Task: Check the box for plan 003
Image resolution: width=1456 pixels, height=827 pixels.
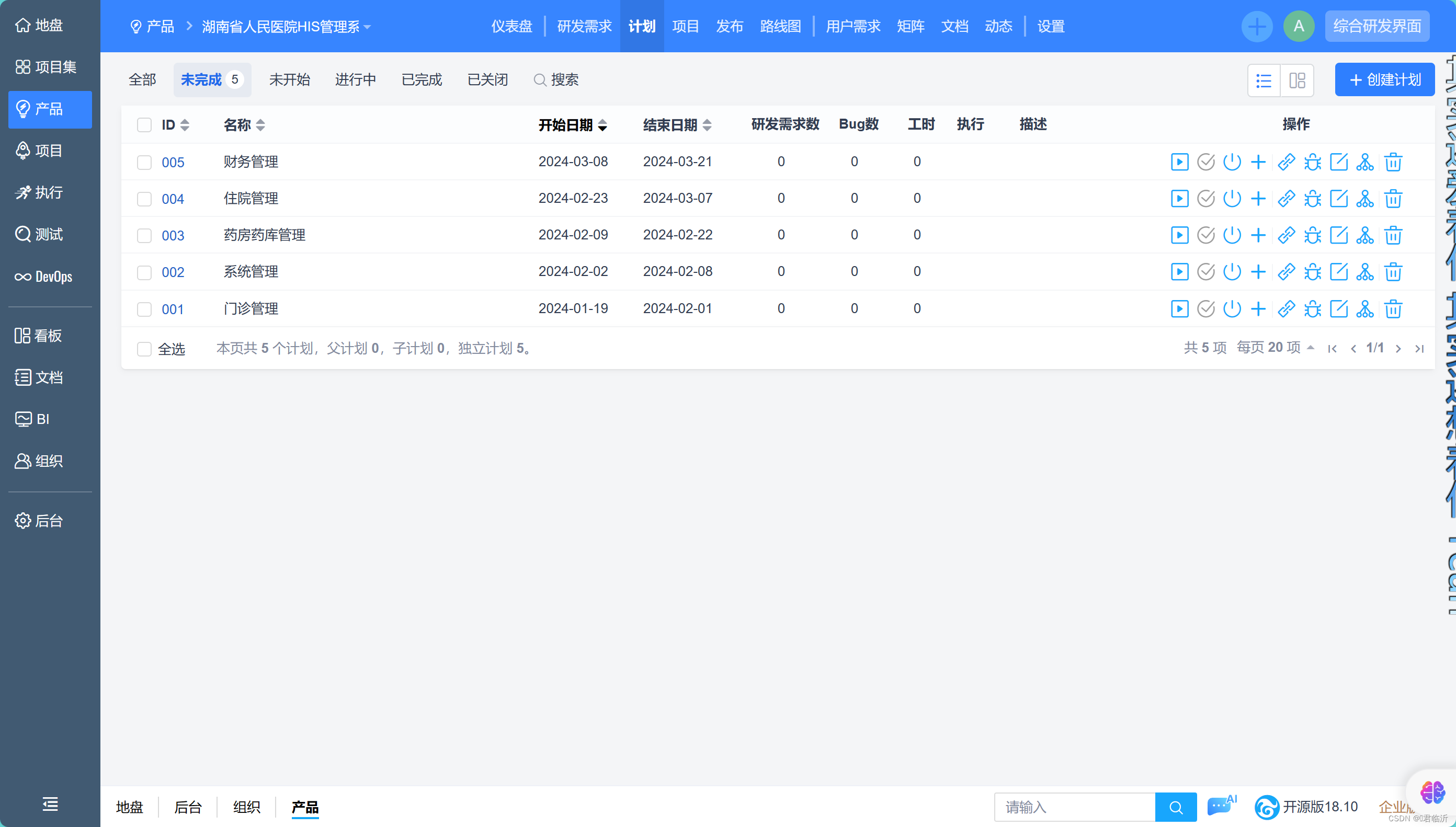Action: coord(144,236)
